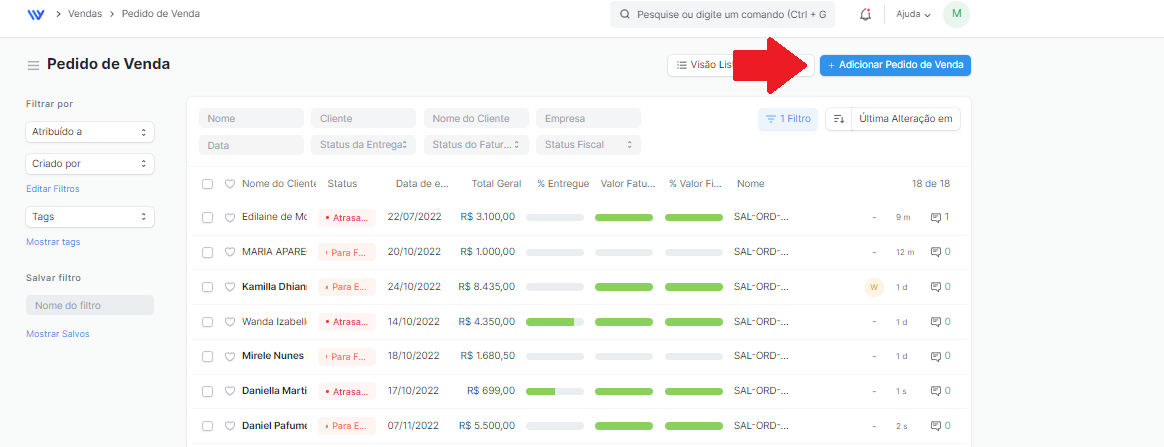1164x447 pixels.
Task: Focus the Nome filter field
Action: coord(251,118)
